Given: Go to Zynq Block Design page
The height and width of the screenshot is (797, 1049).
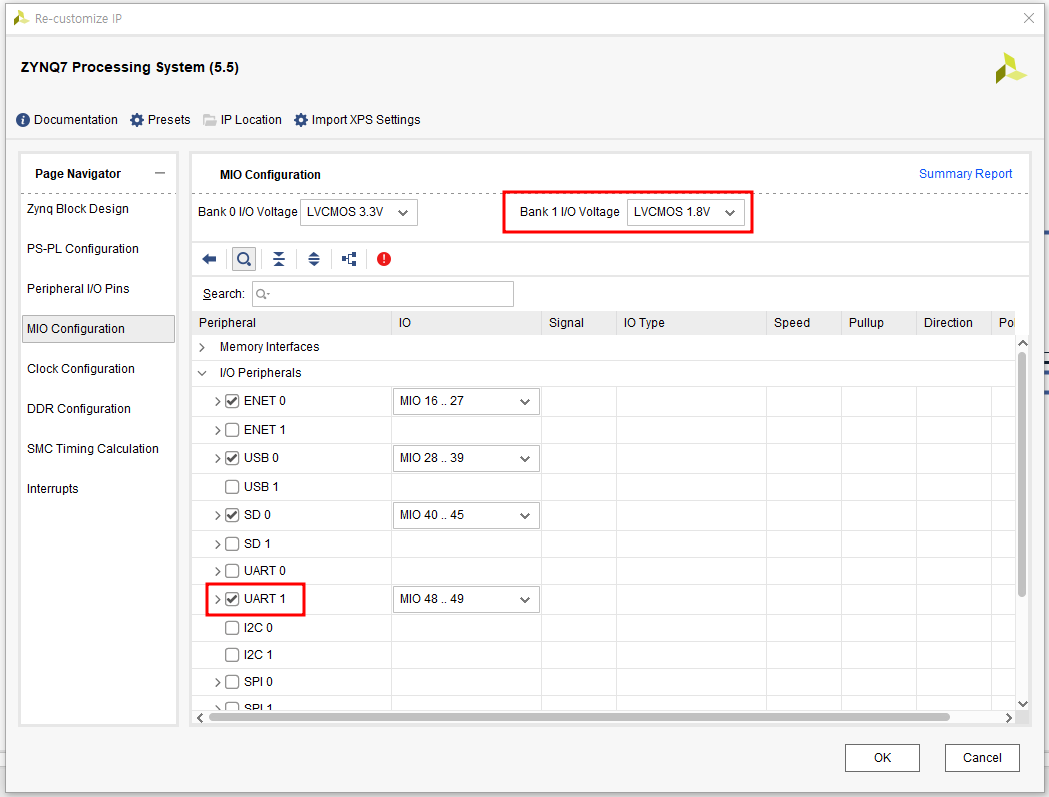Looking at the screenshot, I should (78, 209).
